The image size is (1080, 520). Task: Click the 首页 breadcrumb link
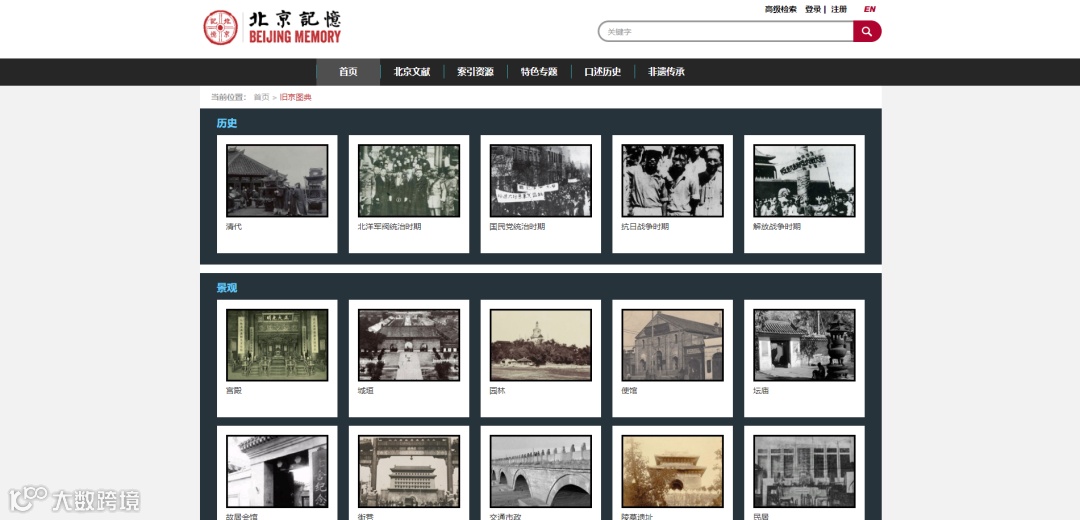pos(261,97)
